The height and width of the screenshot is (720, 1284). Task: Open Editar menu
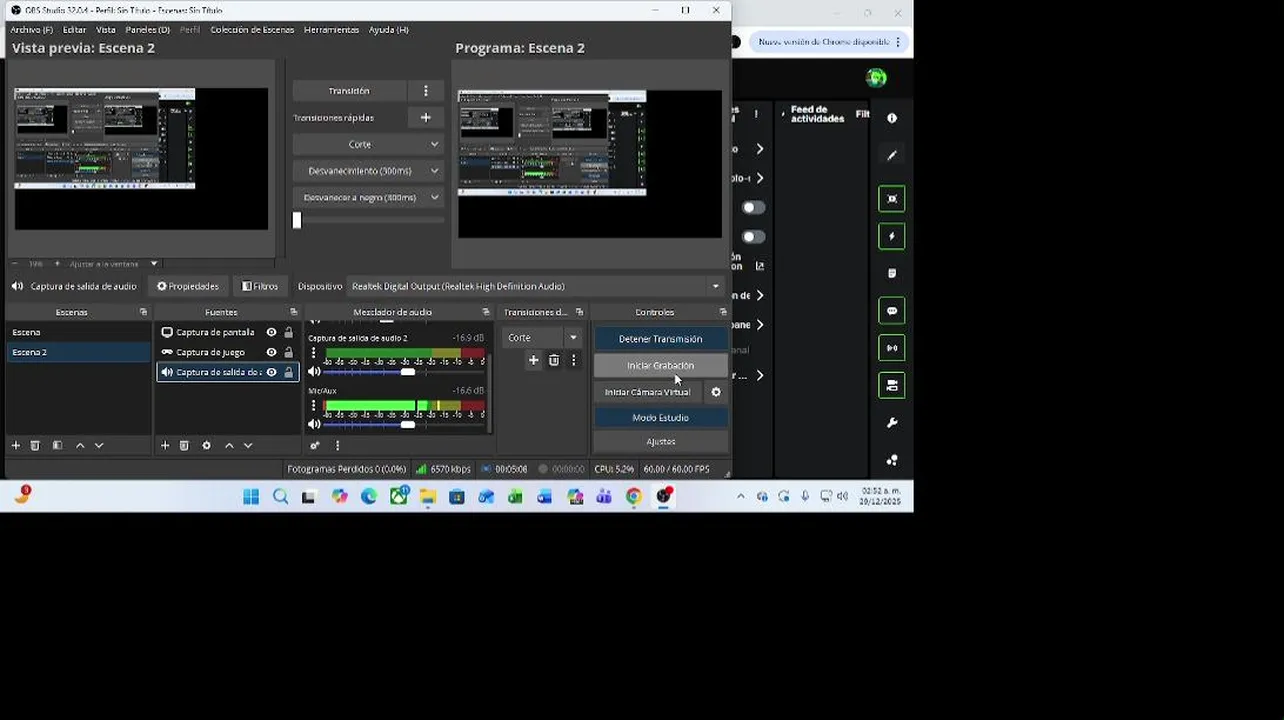click(x=74, y=30)
